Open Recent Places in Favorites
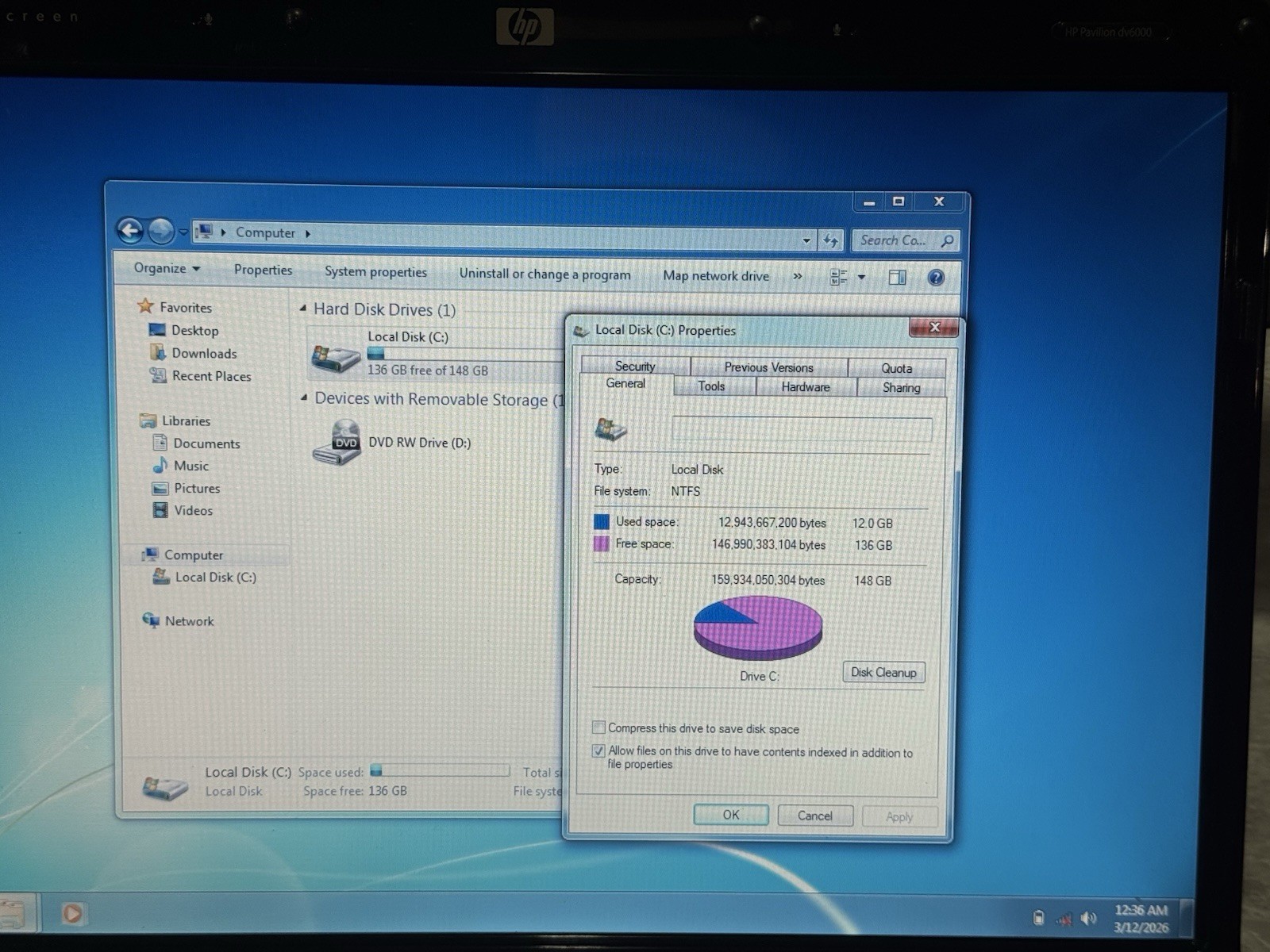This screenshot has height=952, width=1270. (211, 376)
